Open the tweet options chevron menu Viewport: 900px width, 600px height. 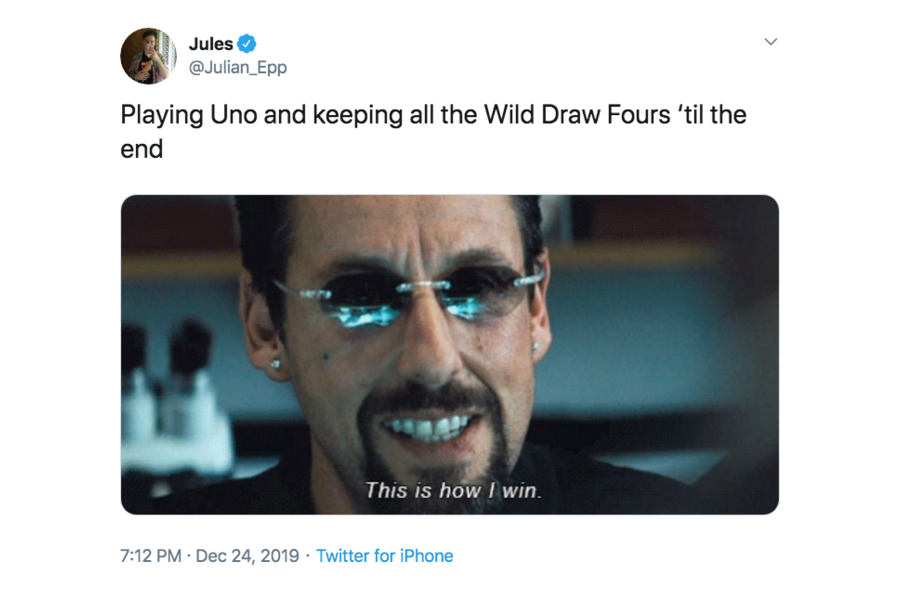click(771, 42)
